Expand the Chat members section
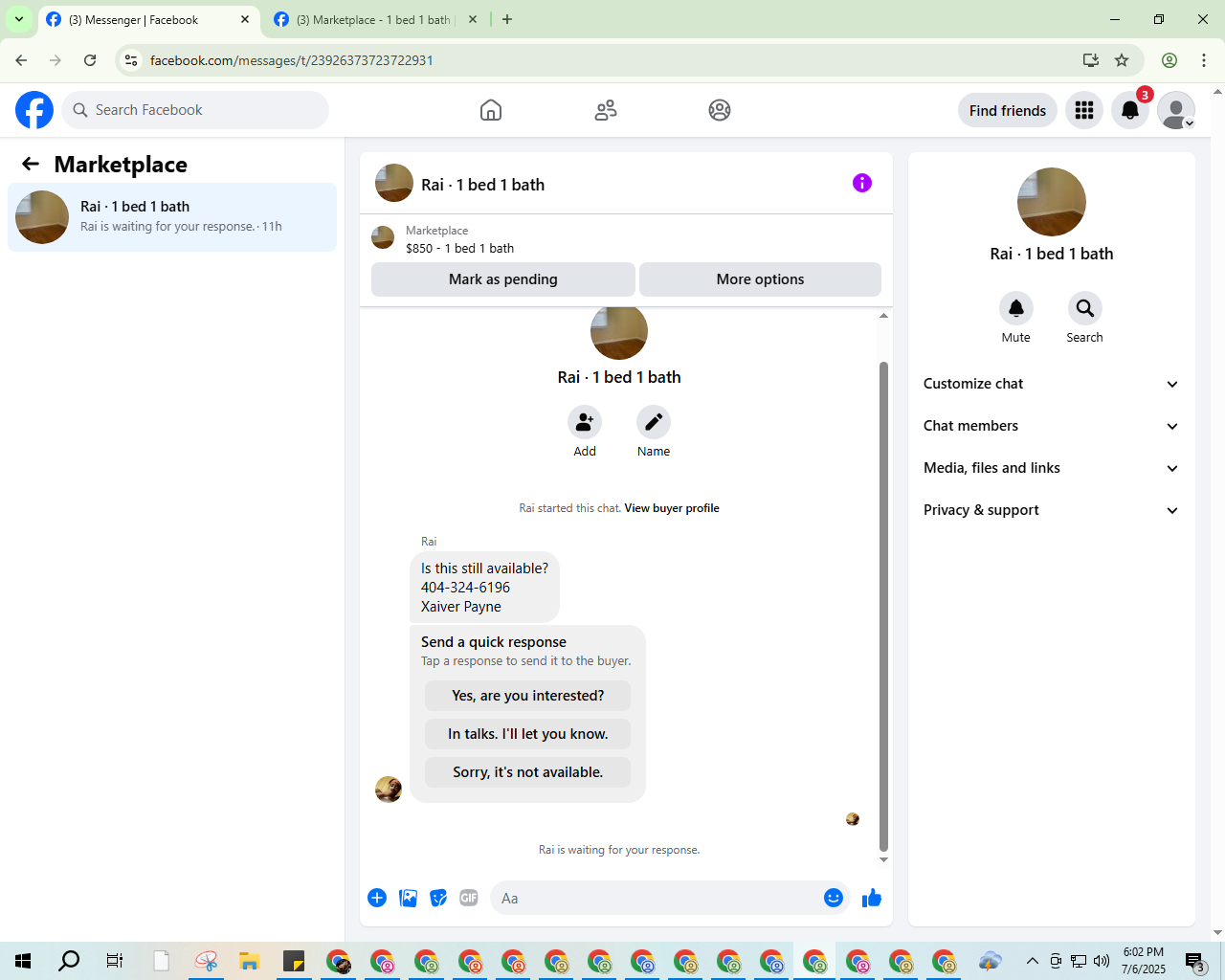 [x=1052, y=426]
